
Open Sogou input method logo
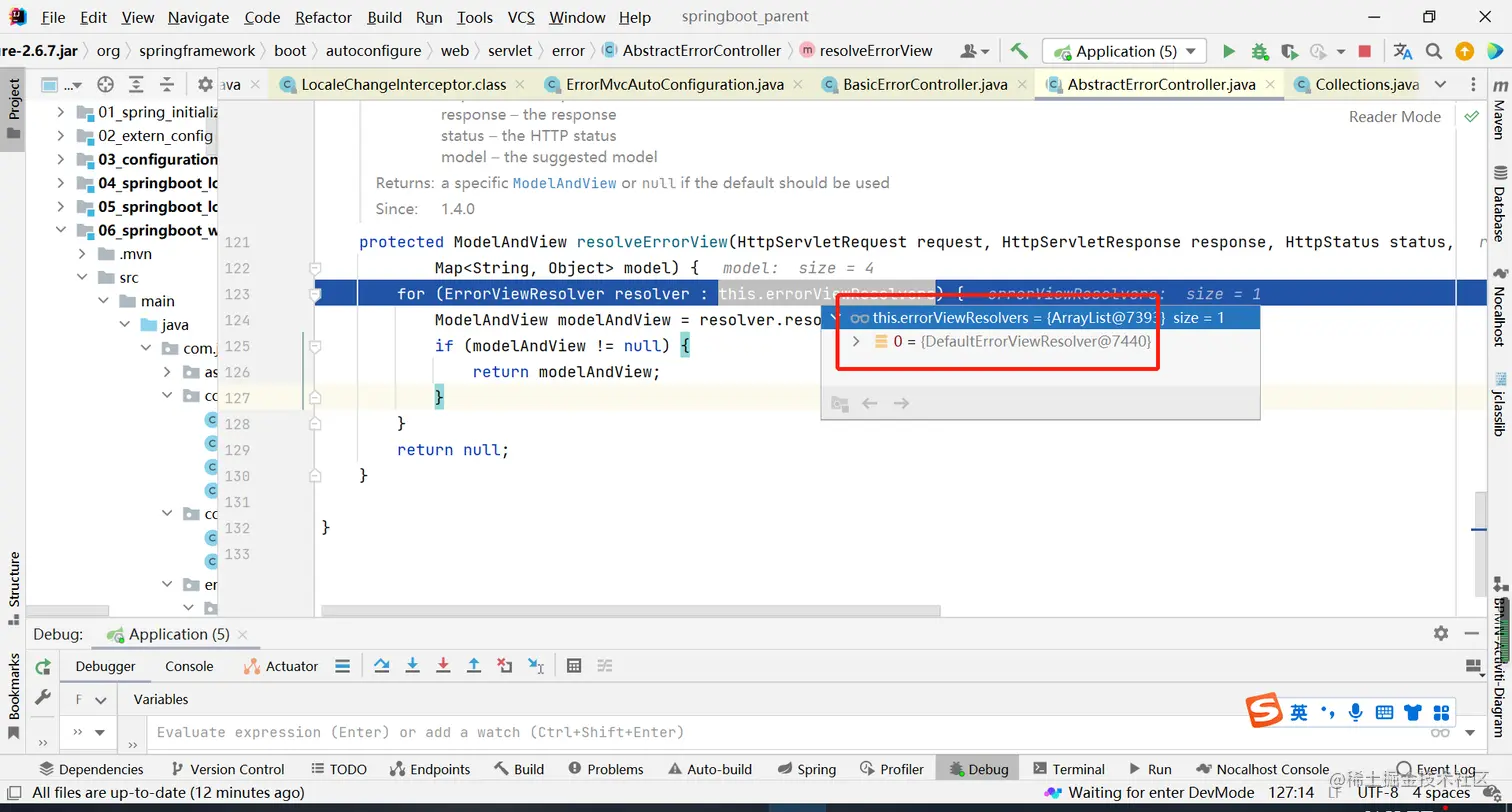coord(1264,711)
